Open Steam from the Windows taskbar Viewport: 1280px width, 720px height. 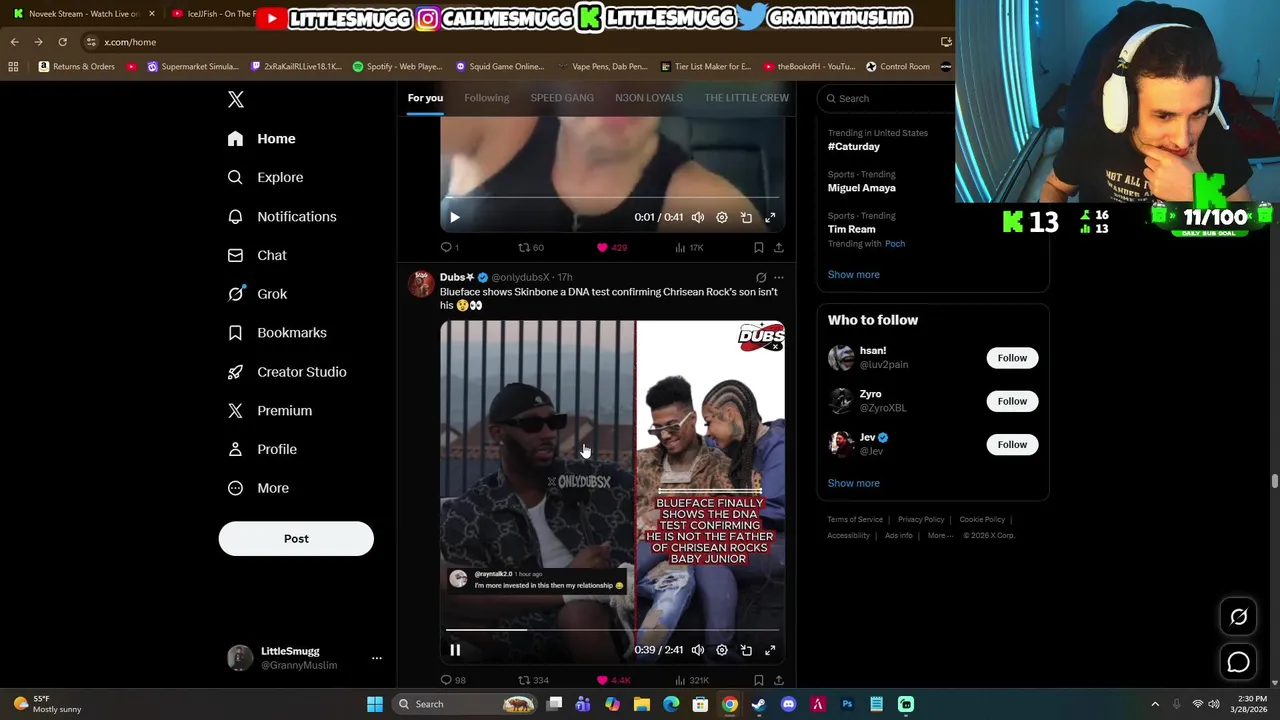tap(759, 704)
